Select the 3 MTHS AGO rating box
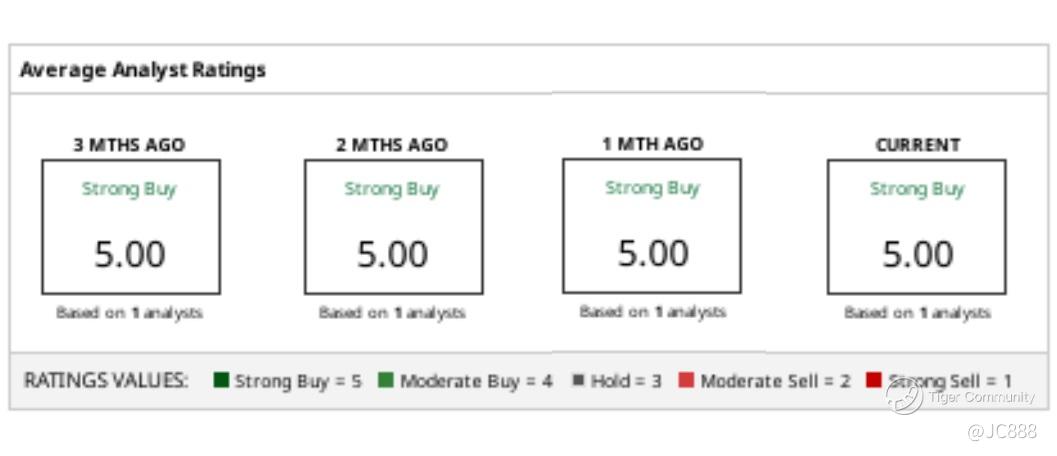The height and width of the screenshot is (456, 1057). [131, 227]
